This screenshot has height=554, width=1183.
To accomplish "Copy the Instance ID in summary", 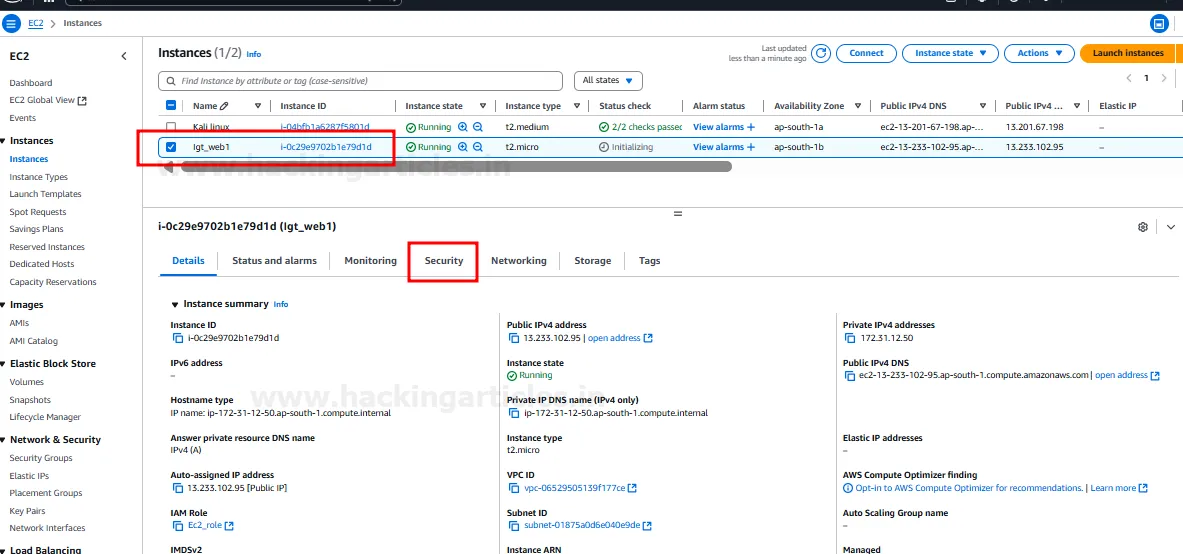I will [177, 338].
